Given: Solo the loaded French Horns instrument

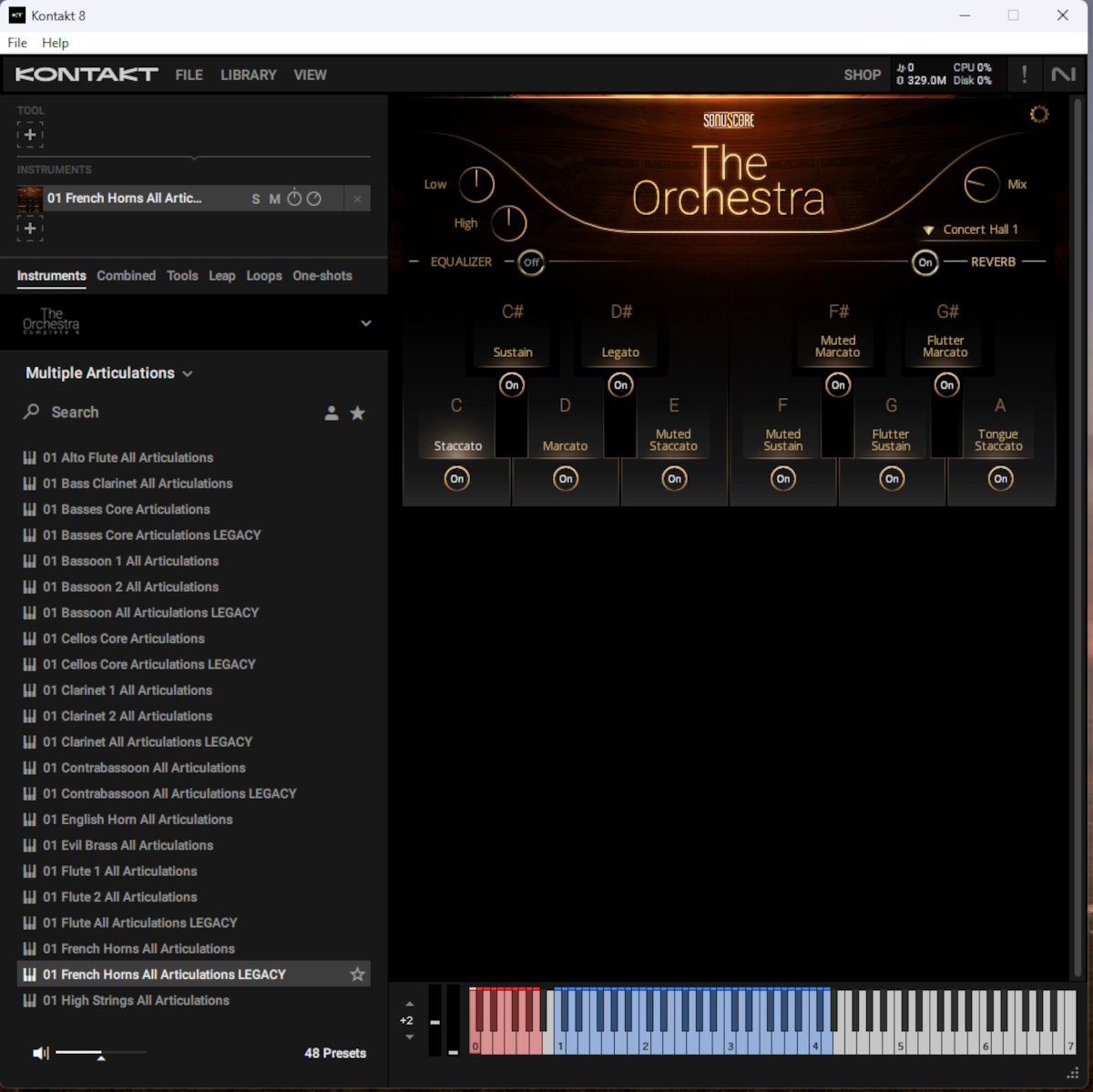Looking at the screenshot, I should (x=256, y=199).
